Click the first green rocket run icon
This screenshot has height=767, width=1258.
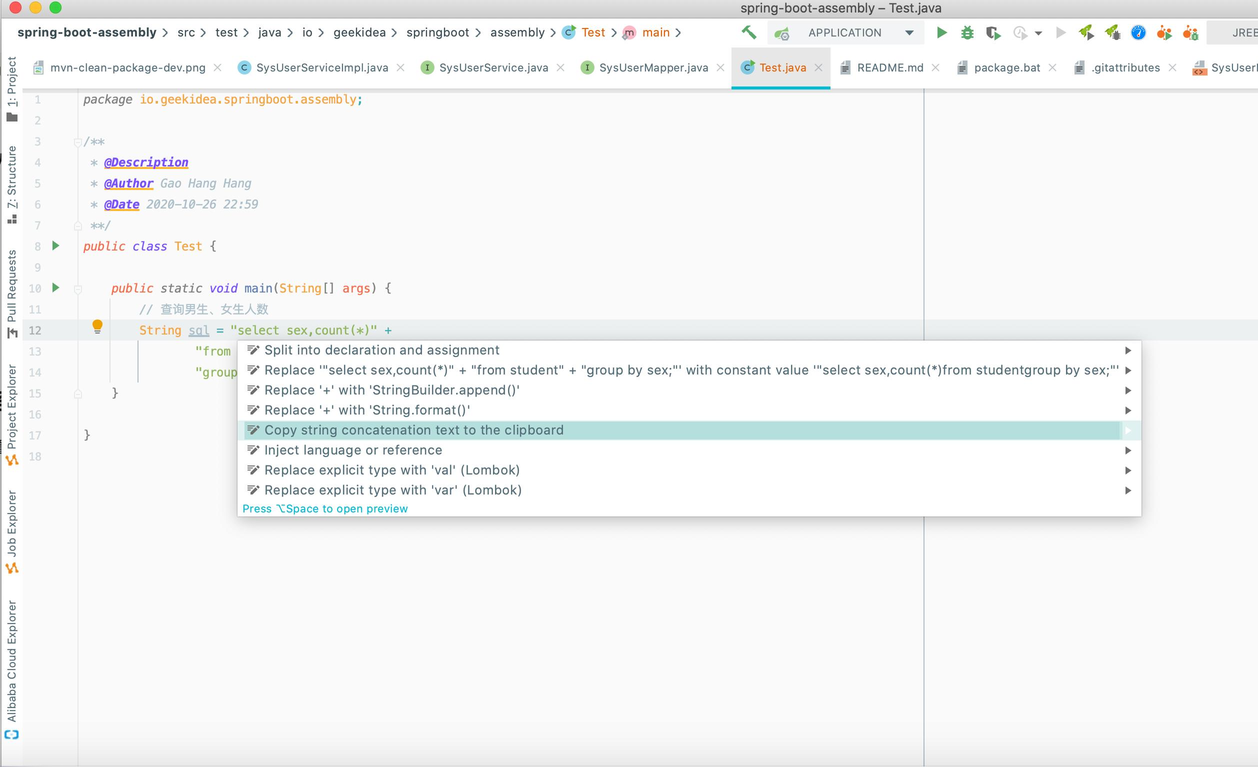tap(1086, 33)
